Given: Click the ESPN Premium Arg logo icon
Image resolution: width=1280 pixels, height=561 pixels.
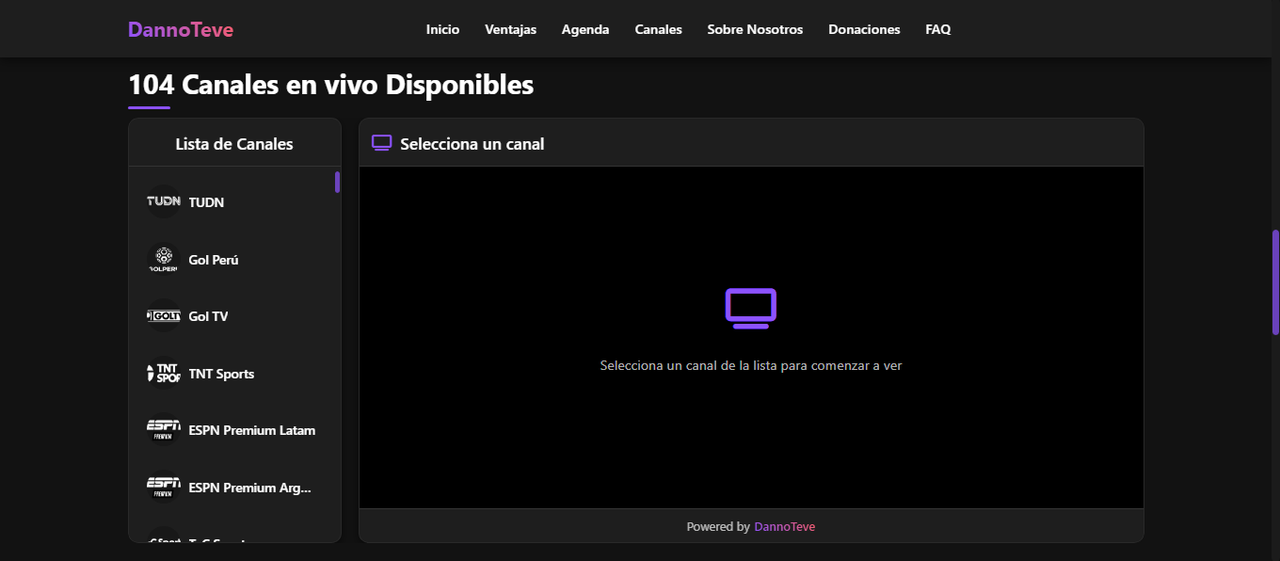Looking at the screenshot, I should tap(164, 487).
